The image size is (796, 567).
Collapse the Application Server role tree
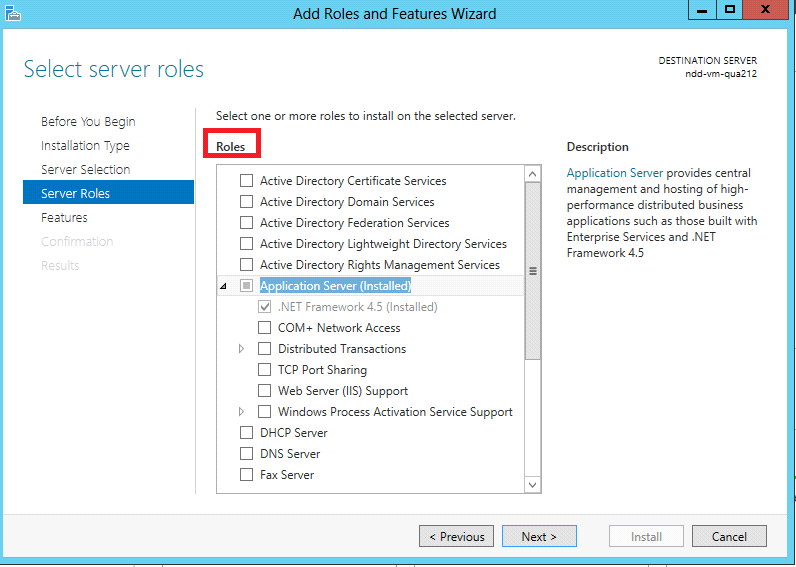(224, 287)
